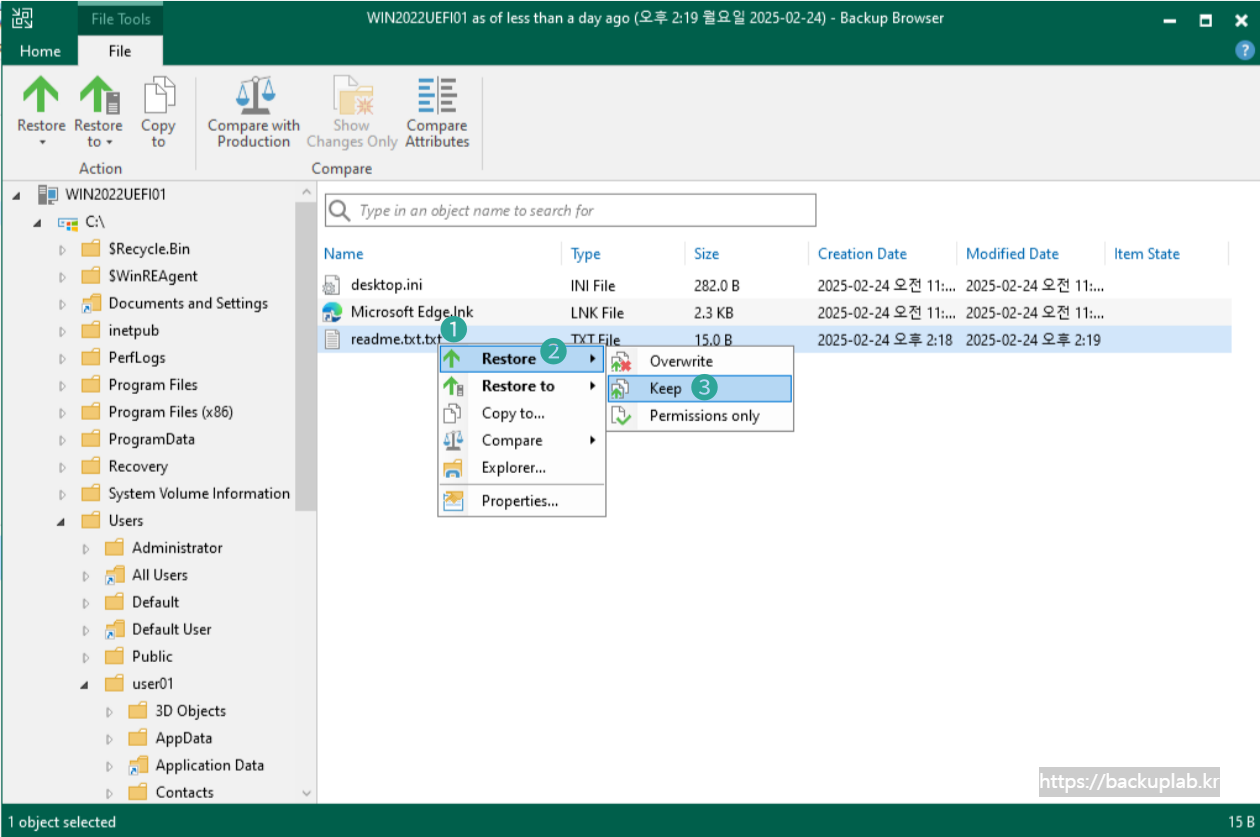Select the Public folder in tree
This screenshot has width=1260, height=837.
click(x=152, y=657)
